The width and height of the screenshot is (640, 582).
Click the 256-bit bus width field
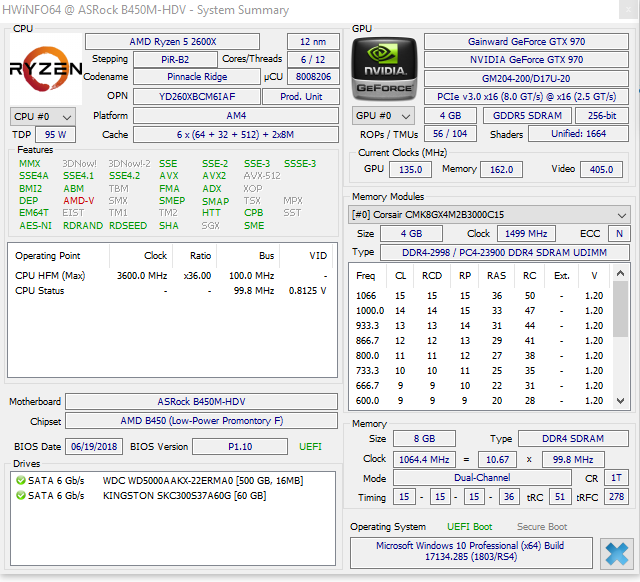tap(602, 116)
